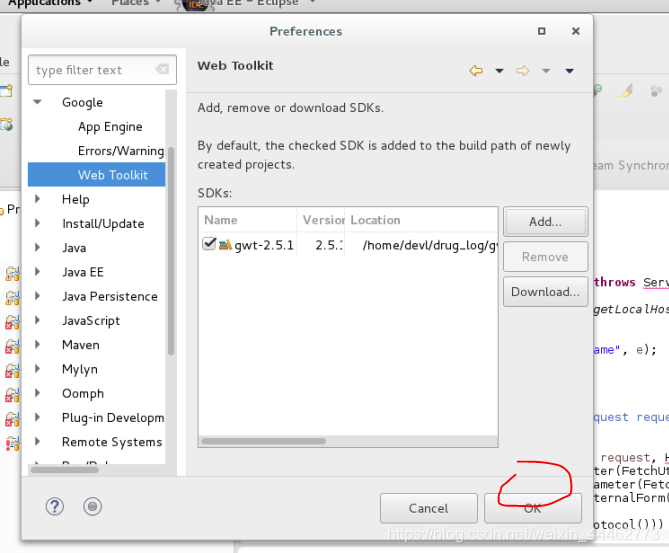The width and height of the screenshot is (669, 553).
Task: Expand the Help tree node
Action: click(38, 199)
